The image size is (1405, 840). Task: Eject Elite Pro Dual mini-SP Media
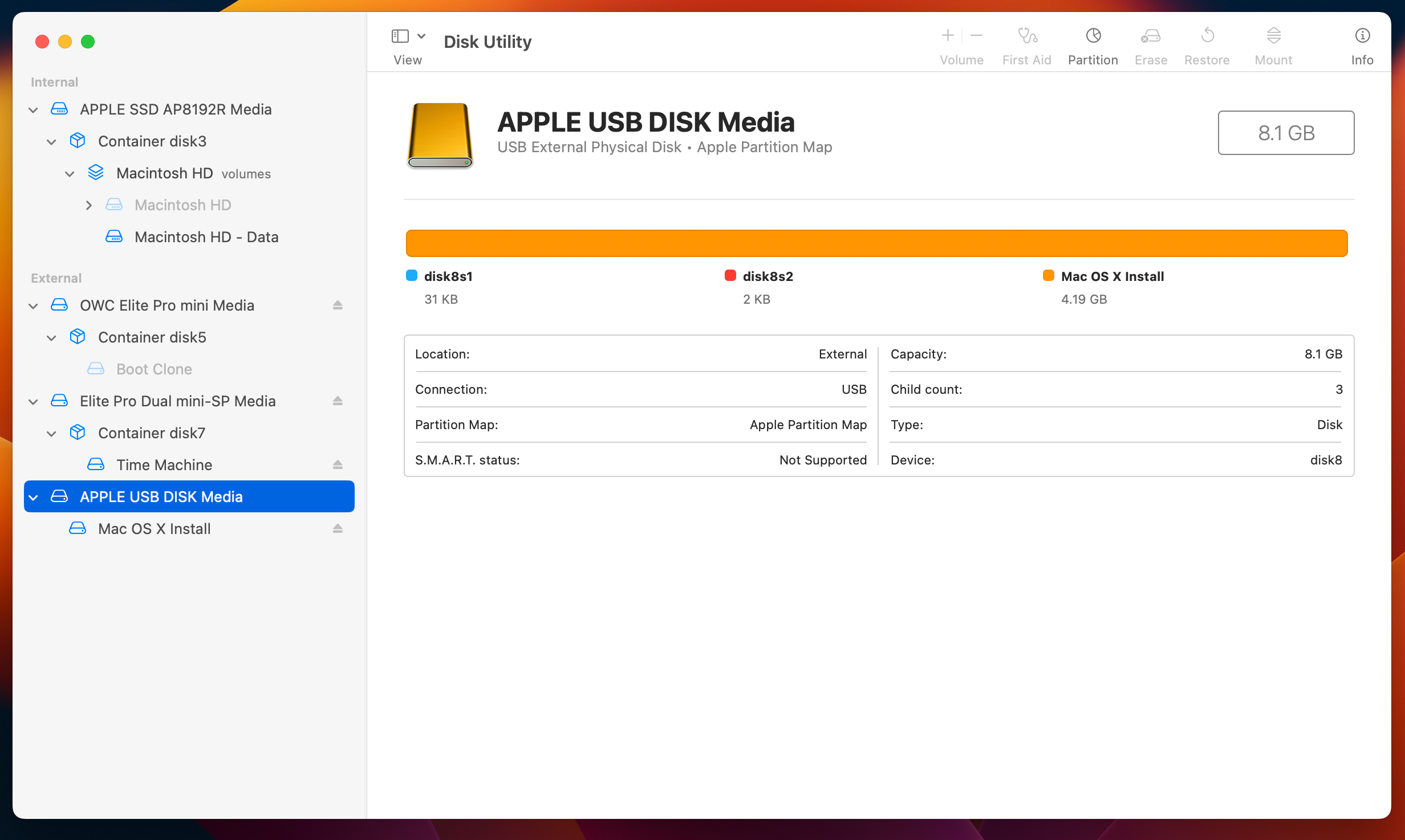(338, 401)
